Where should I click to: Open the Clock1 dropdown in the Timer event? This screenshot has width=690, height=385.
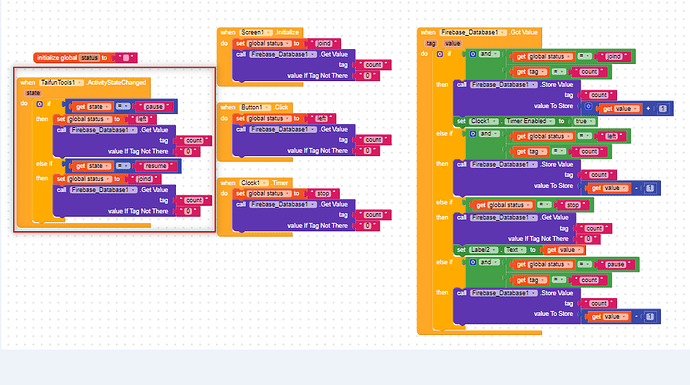[254, 183]
